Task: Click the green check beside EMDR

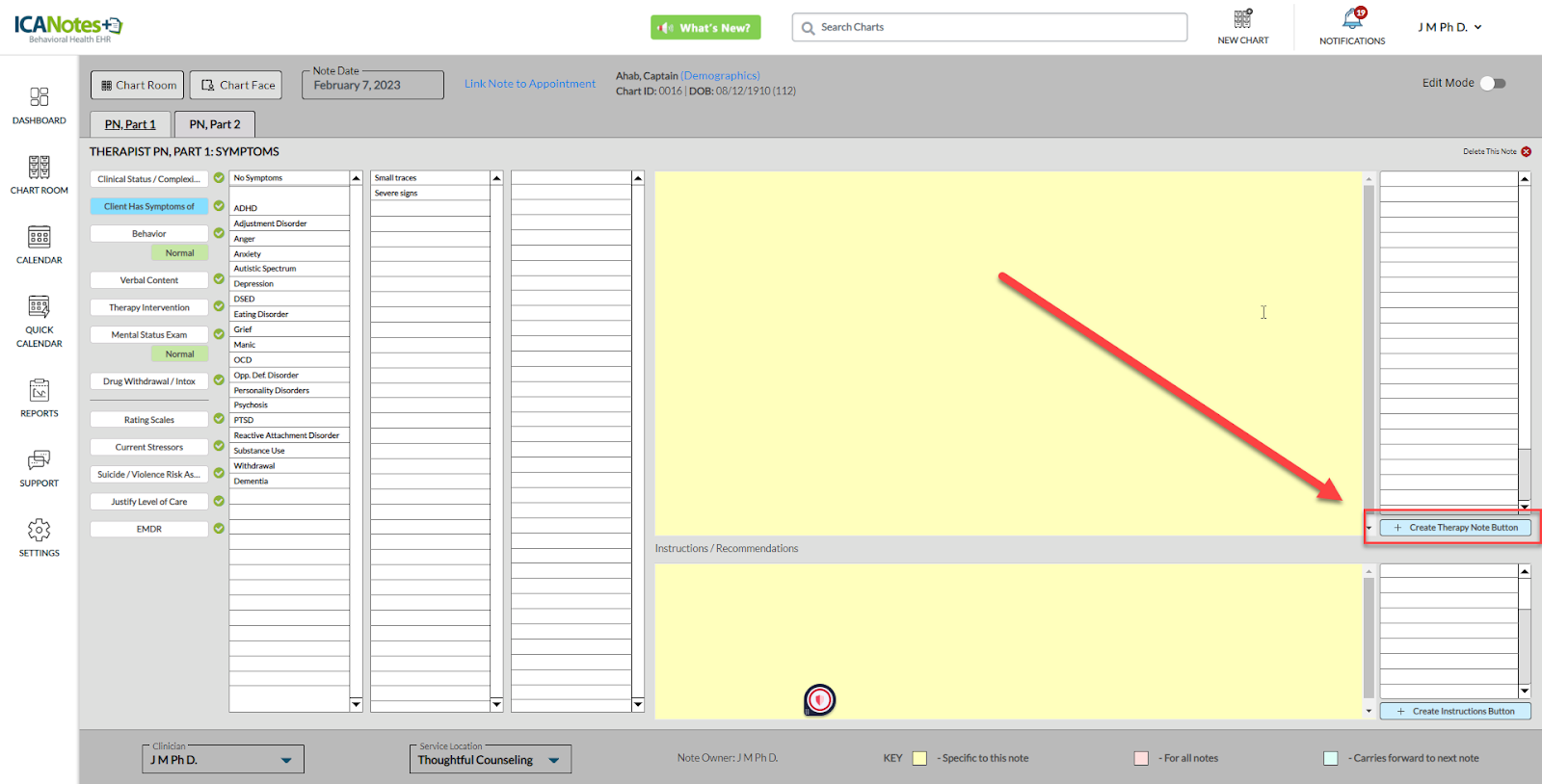Action: click(219, 529)
